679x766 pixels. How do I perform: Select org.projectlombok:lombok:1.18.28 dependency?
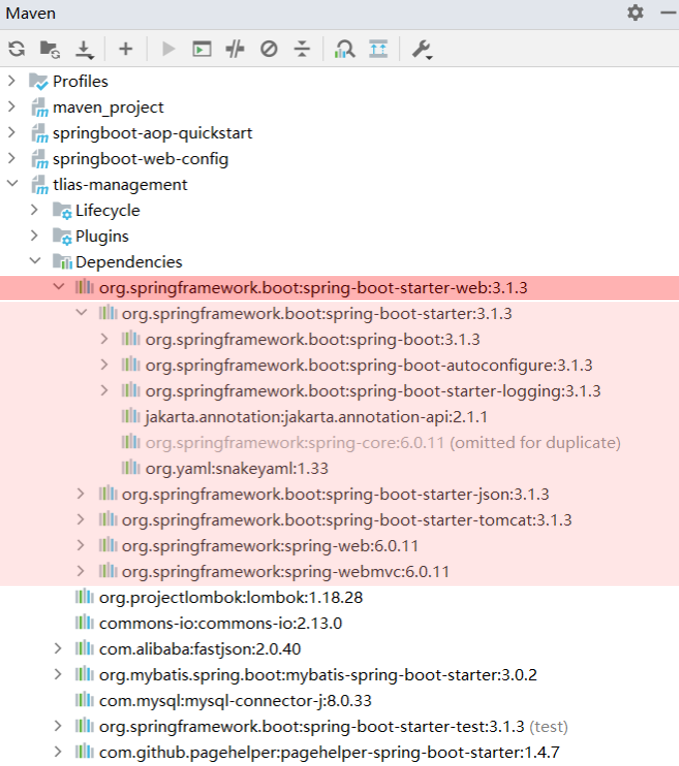231,597
